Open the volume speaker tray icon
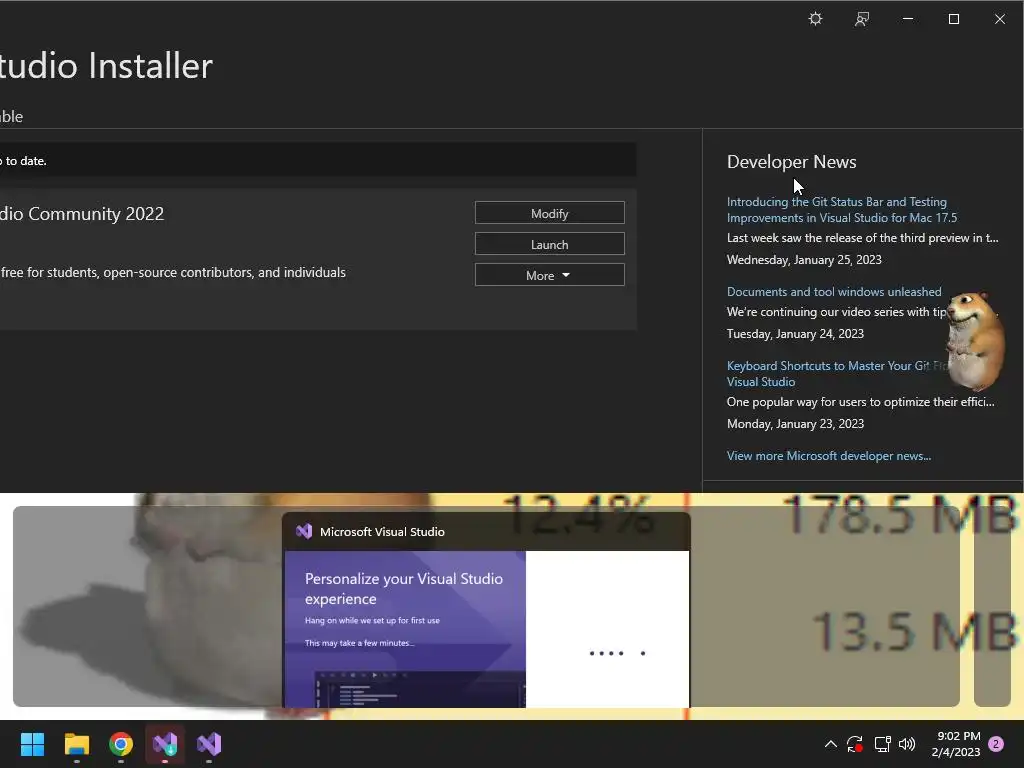Viewport: 1024px width, 768px height. tap(907, 744)
